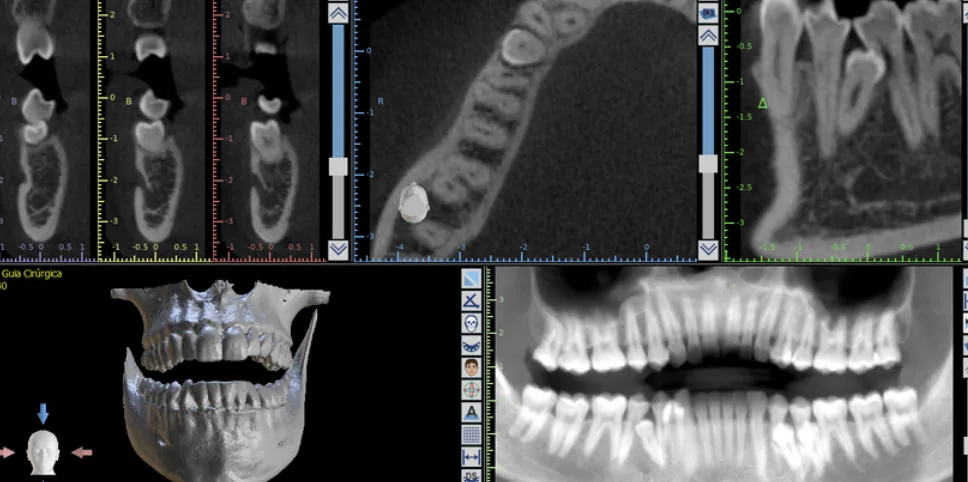
Task: Click the 3D skull reconstruction
Action: tap(219, 381)
